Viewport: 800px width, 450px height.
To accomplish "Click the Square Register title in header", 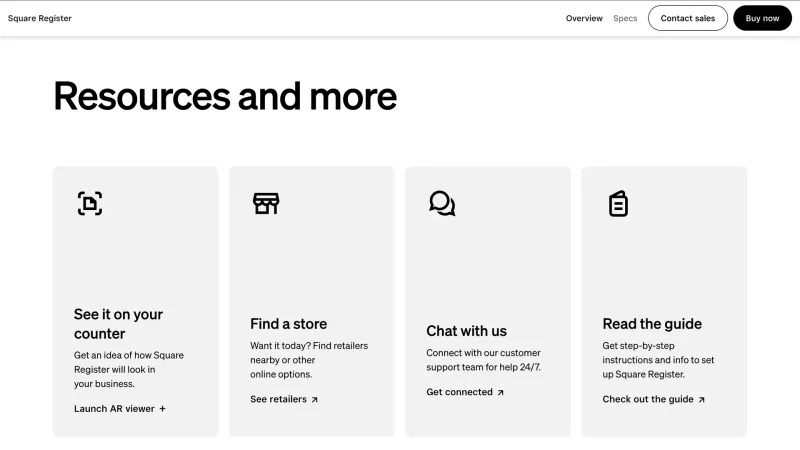I will coord(40,18).
